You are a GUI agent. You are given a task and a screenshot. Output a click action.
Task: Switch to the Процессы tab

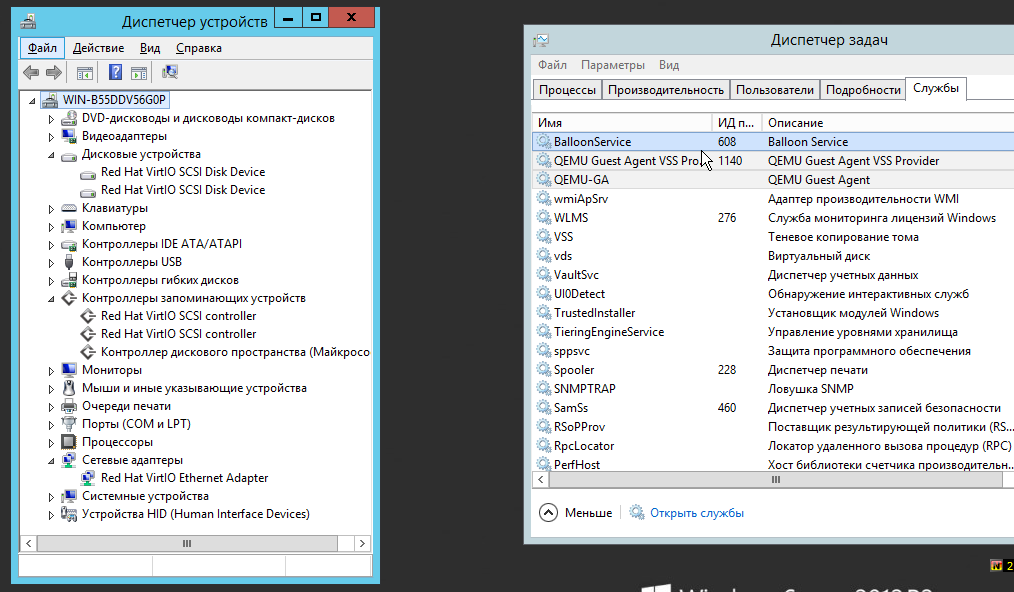coord(567,90)
